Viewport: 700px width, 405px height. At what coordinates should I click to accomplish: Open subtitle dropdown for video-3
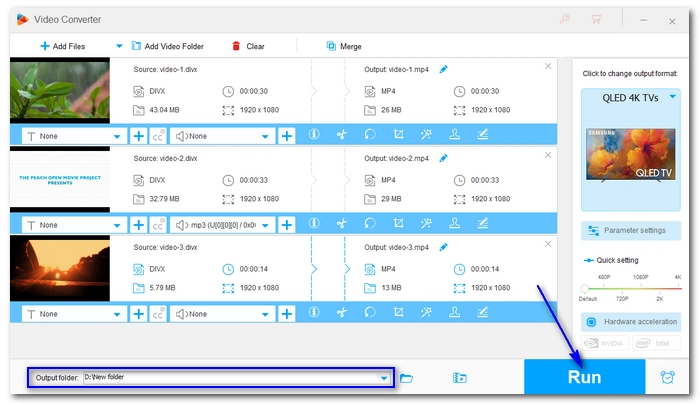(x=74, y=313)
